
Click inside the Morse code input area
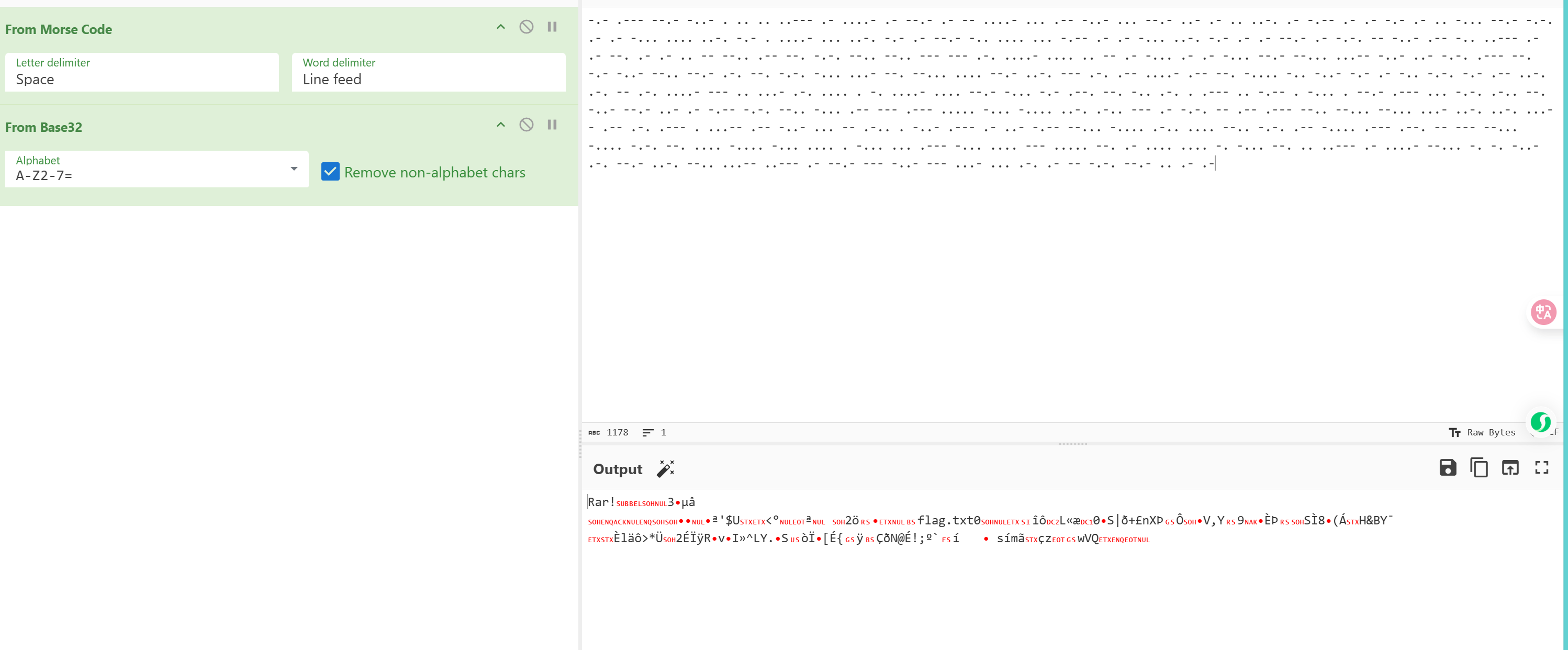[x=1071, y=274]
